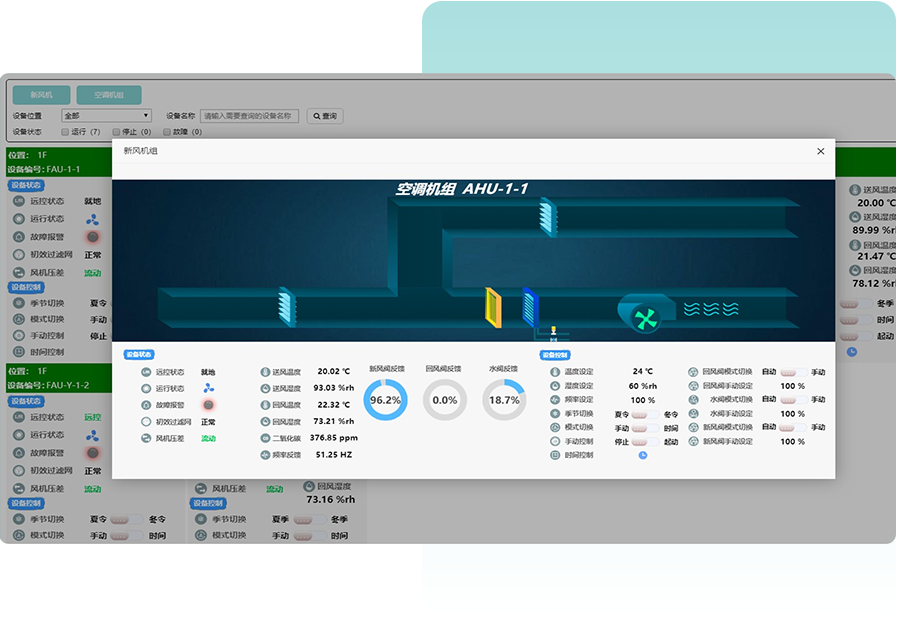Toggle 手动控制 停止/起动 switch in AHU-1-1 dialog
The image size is (897, 618).
point(646,442)
